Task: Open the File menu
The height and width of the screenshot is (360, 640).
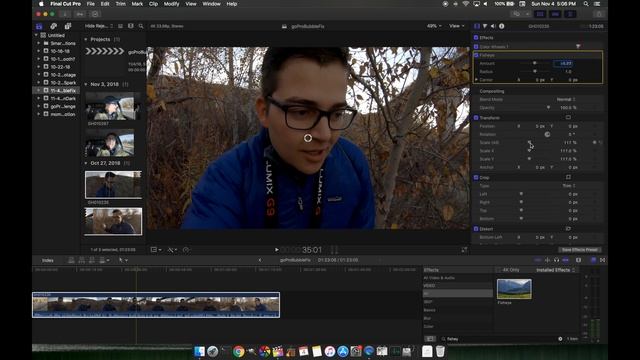Action: pos(91,4)
